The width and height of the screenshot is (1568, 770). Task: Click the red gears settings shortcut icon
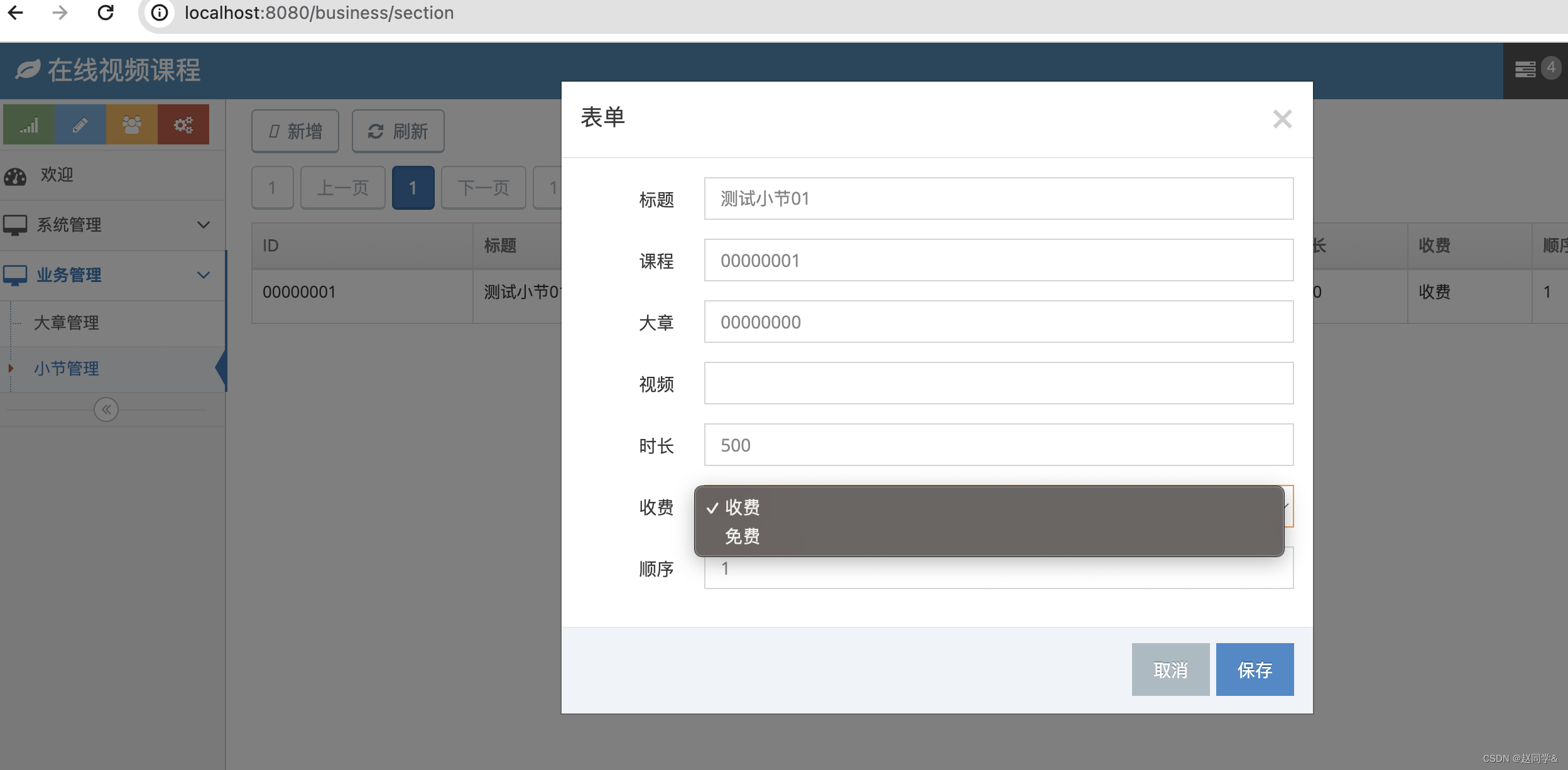click(183, 125)
